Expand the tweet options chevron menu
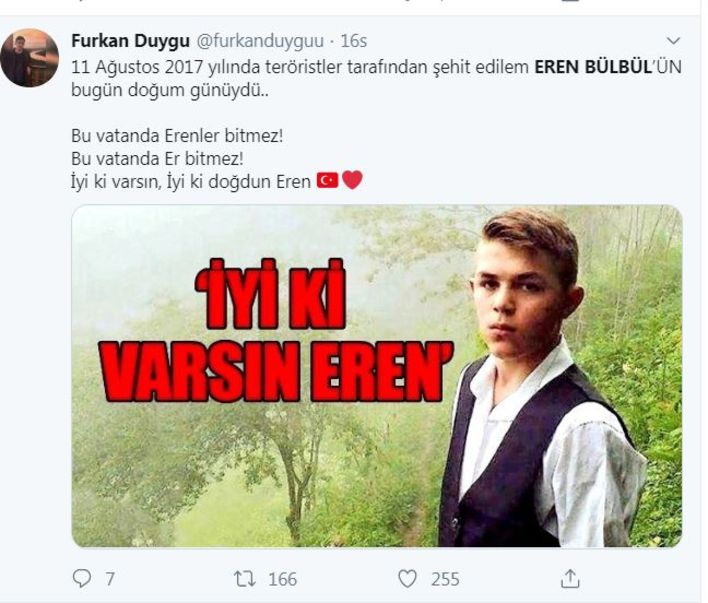This screenshot has width=708, height=603. (x=673, y=41)
